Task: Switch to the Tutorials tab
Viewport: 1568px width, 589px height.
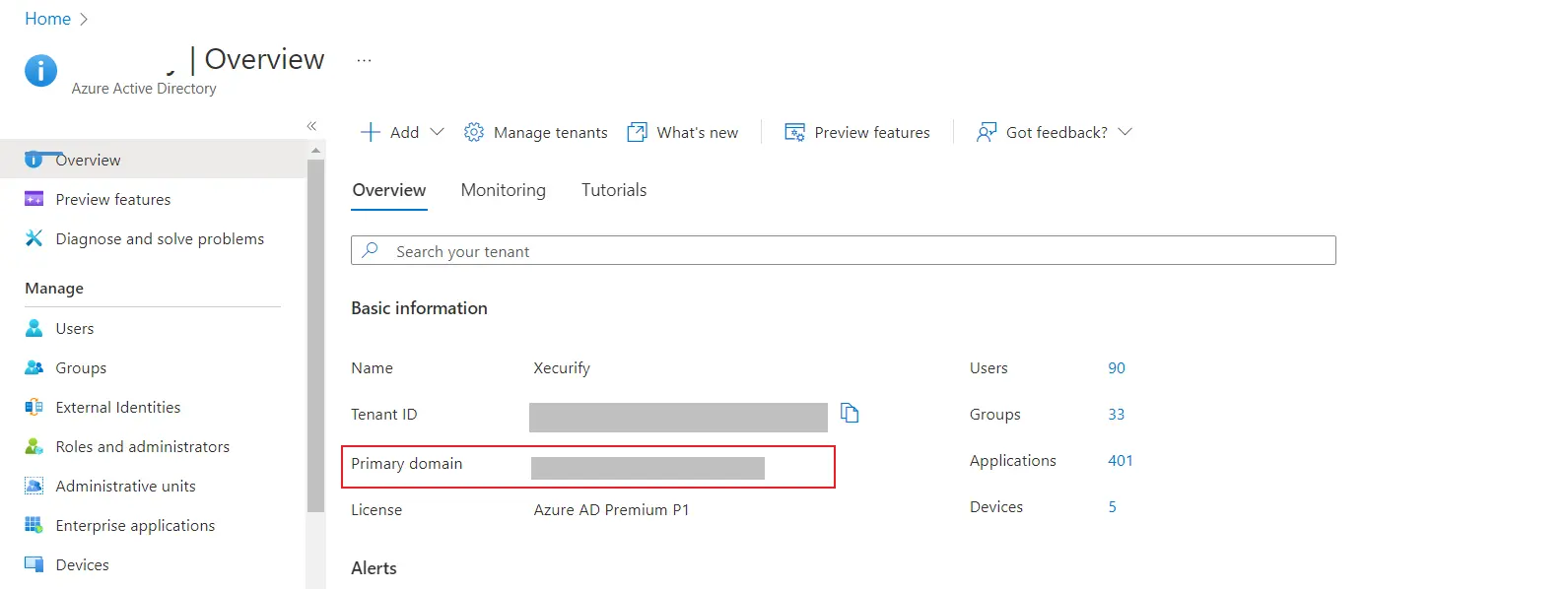Action: tap(614, 190)
